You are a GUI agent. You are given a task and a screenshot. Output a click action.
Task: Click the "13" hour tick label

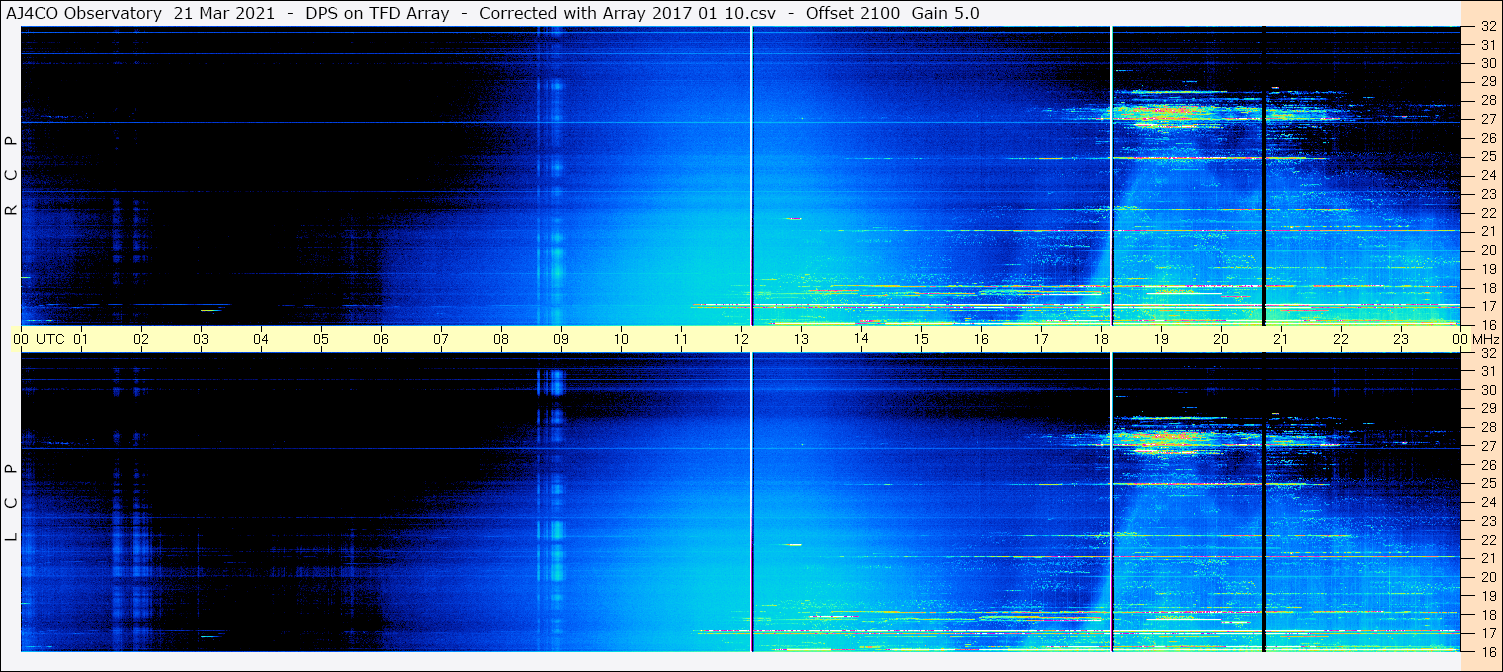tap(801, 339)
